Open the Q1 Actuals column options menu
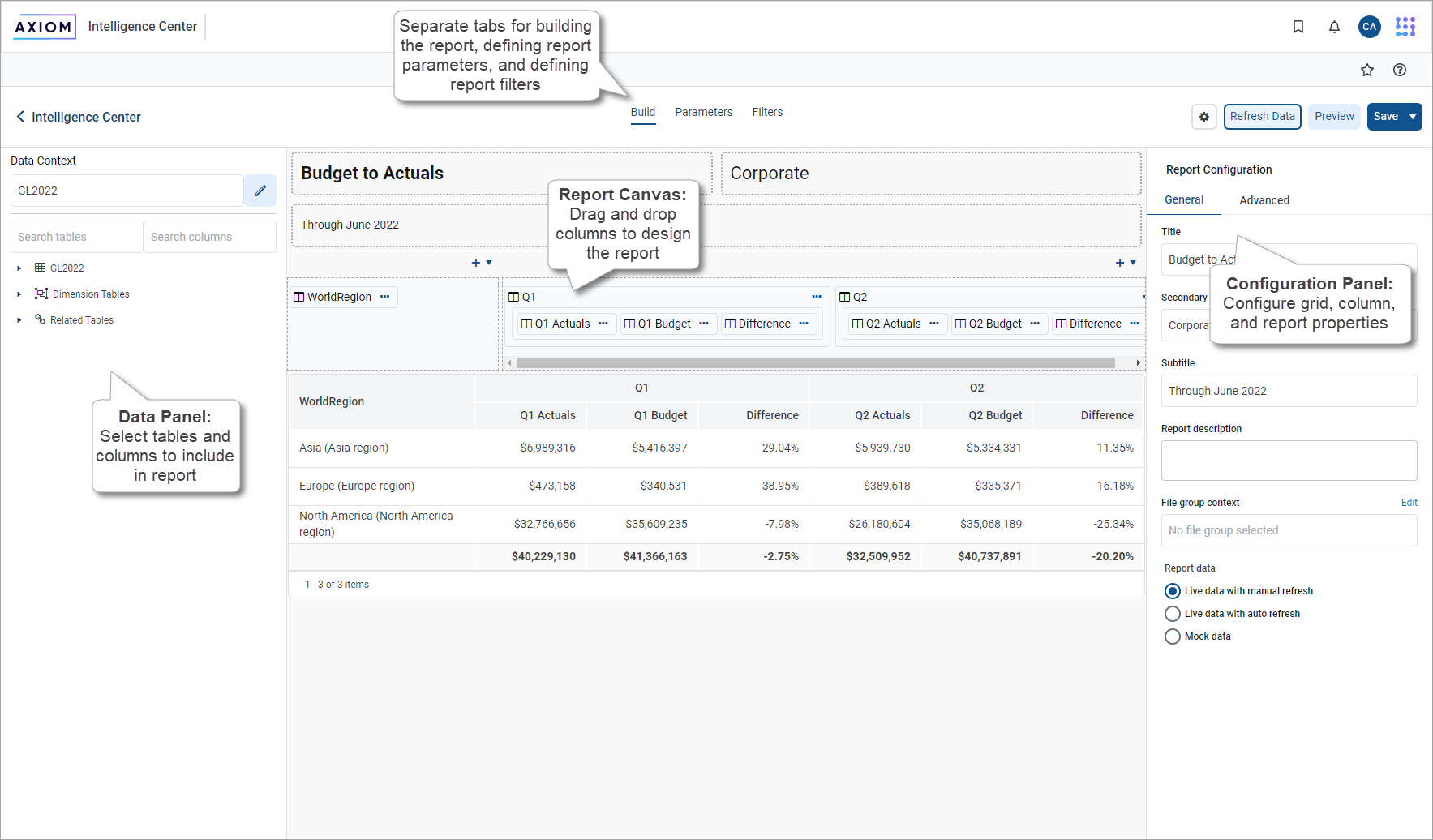The height and width of the screenshot is (840, 1433). coord(603,324)
